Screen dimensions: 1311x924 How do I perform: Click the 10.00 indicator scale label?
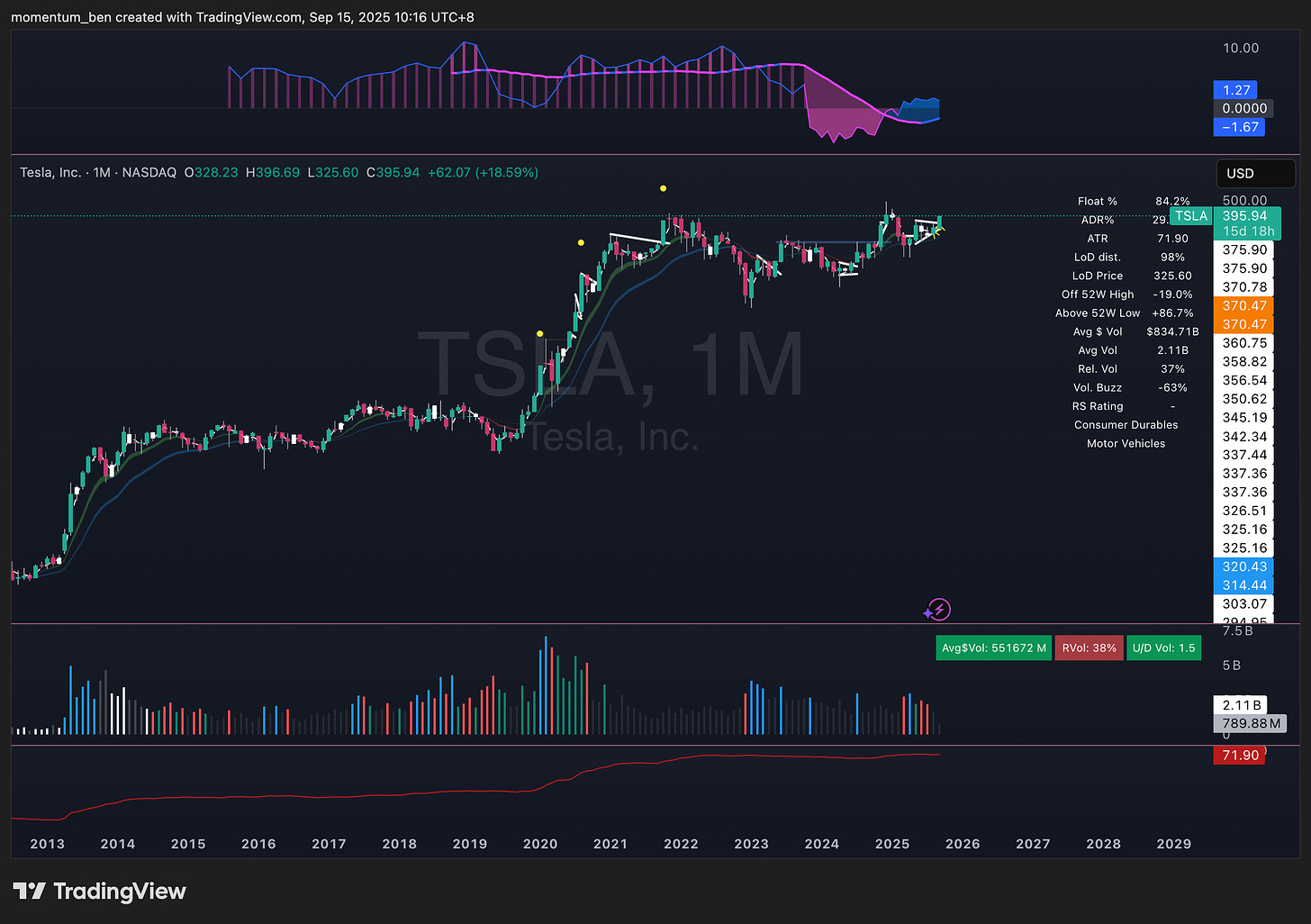pos(1241,48)
